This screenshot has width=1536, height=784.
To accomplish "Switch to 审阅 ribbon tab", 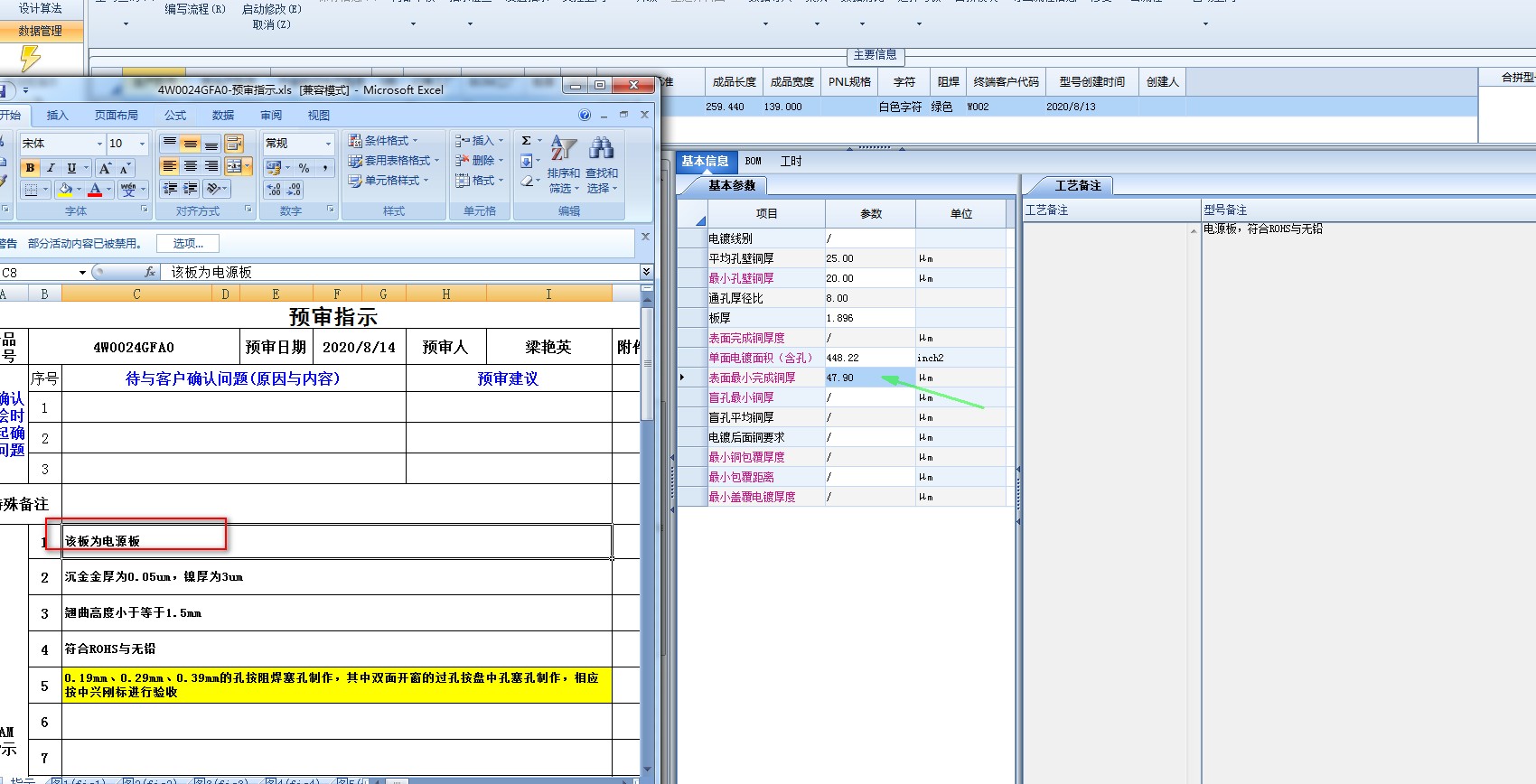I will pos(271,115).
